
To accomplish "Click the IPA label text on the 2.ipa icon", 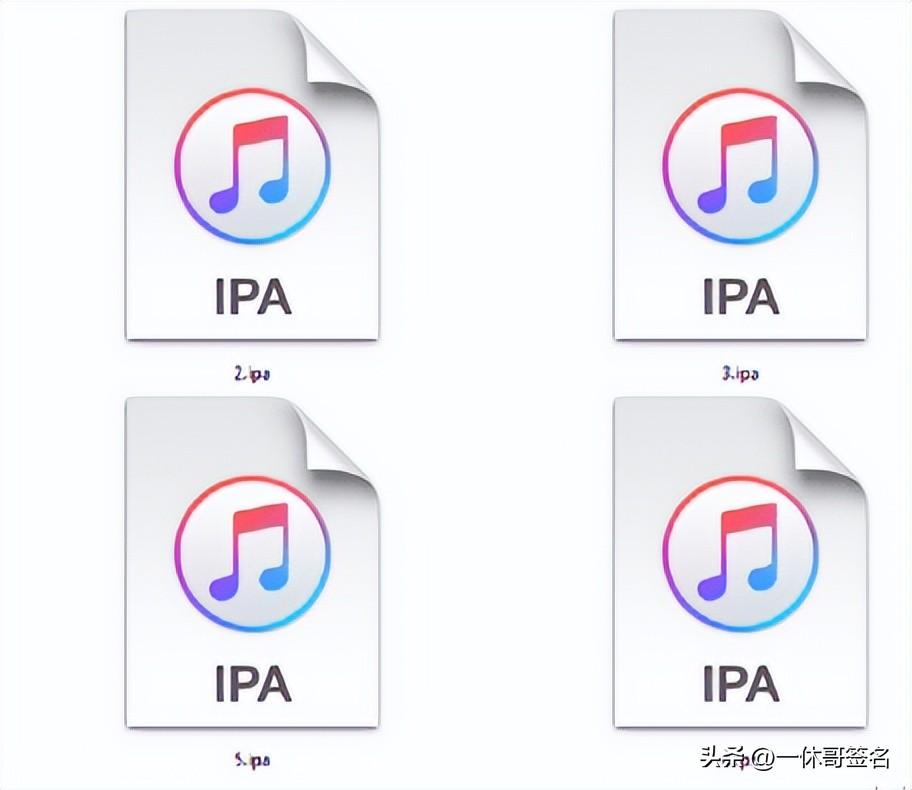I will [x=255, y=296].
